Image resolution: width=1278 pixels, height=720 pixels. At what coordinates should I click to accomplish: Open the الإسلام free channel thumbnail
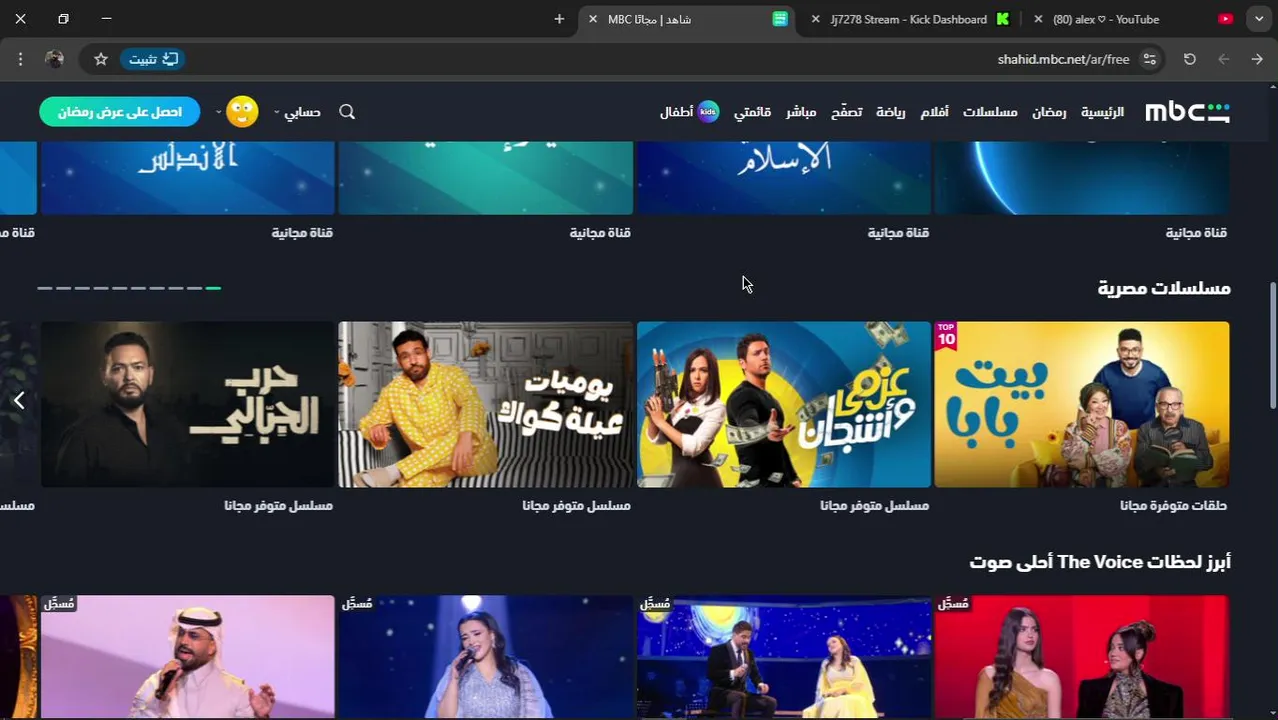[x=784, y=178]
